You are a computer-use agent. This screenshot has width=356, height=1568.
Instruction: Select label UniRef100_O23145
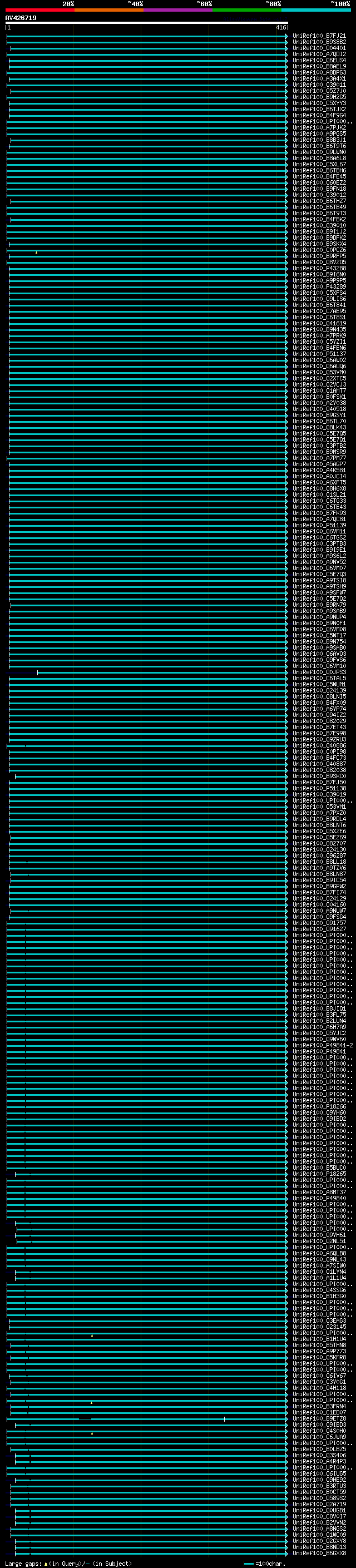319,1327
